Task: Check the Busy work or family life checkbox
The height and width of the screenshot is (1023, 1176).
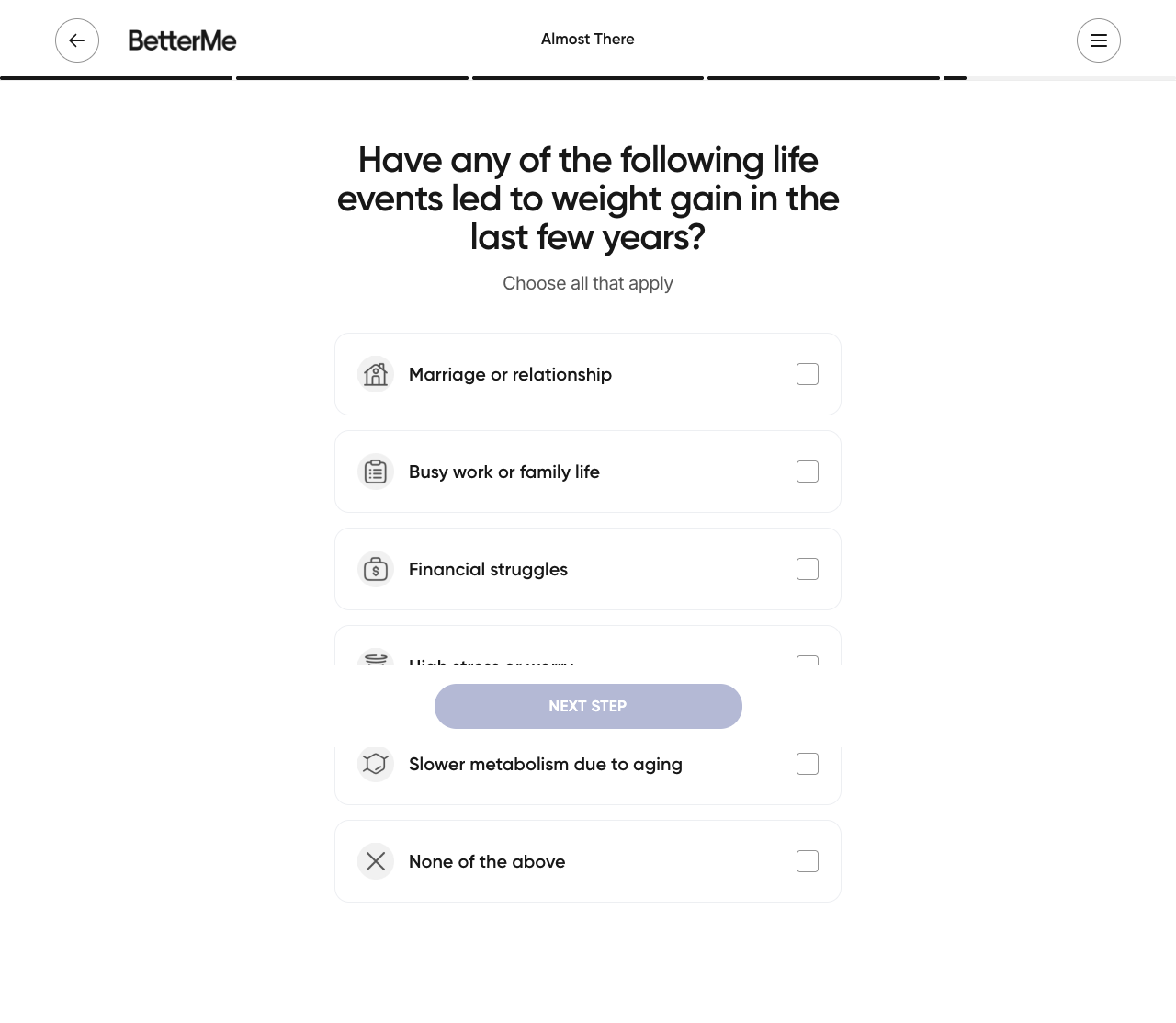Action: tap(808, 472)
